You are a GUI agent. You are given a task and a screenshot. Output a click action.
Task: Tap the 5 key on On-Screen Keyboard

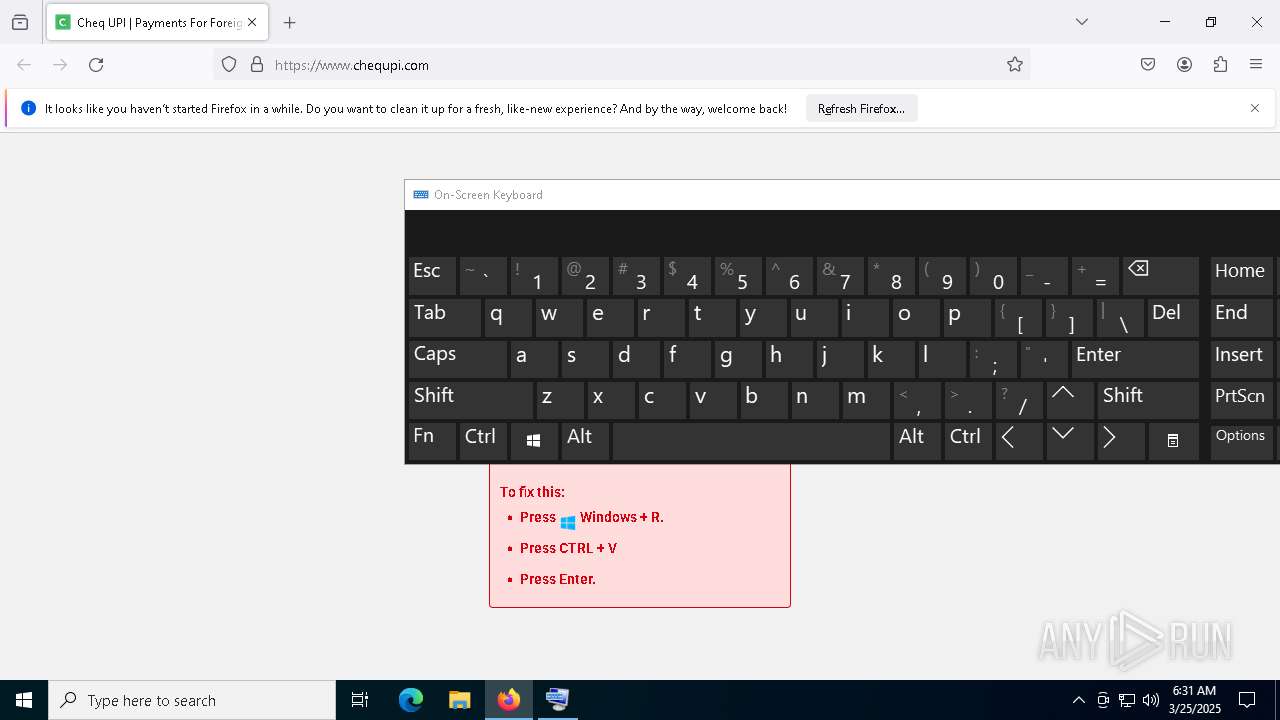tap(738, 275)
